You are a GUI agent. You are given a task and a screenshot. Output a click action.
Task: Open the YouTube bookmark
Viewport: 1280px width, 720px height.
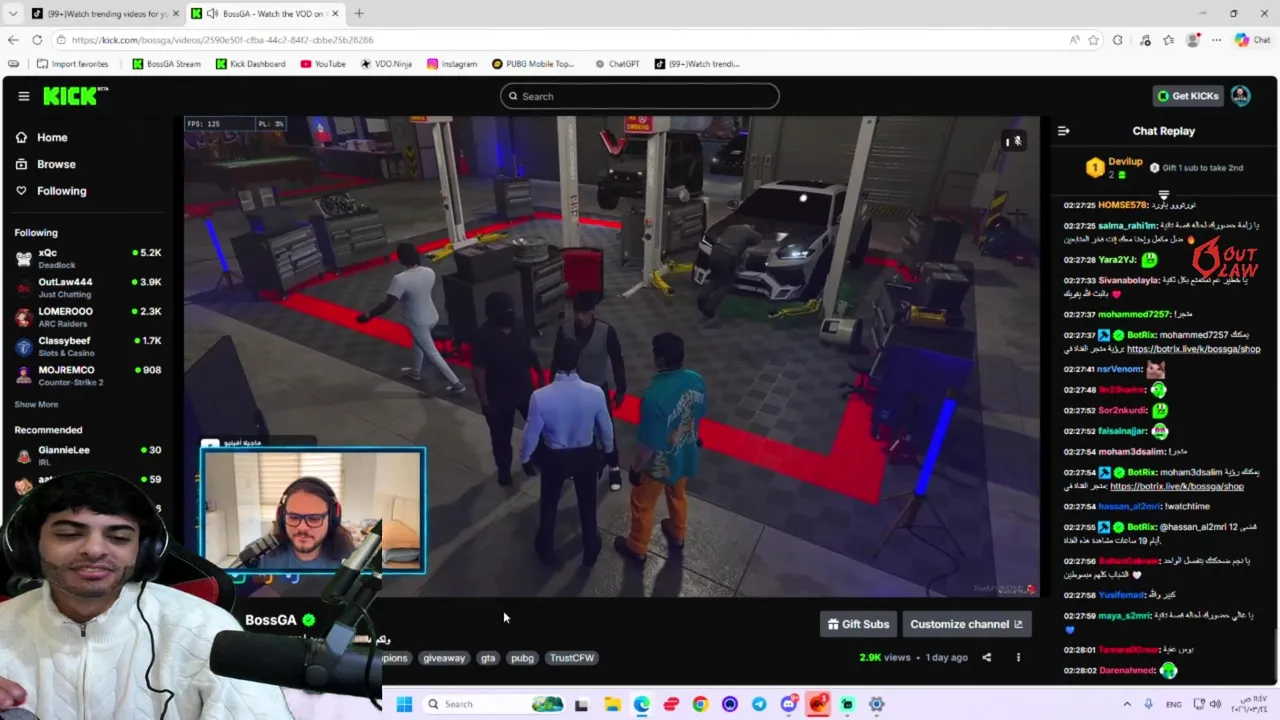[x=323, y=64]
